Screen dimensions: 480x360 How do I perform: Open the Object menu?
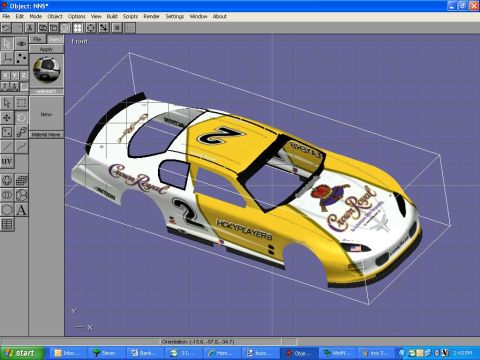55,16
